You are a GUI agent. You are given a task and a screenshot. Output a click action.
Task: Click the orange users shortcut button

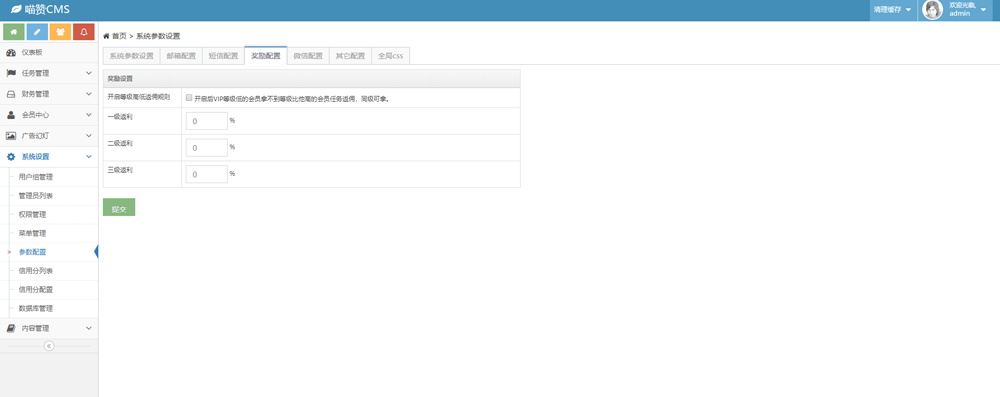point(60,32)
